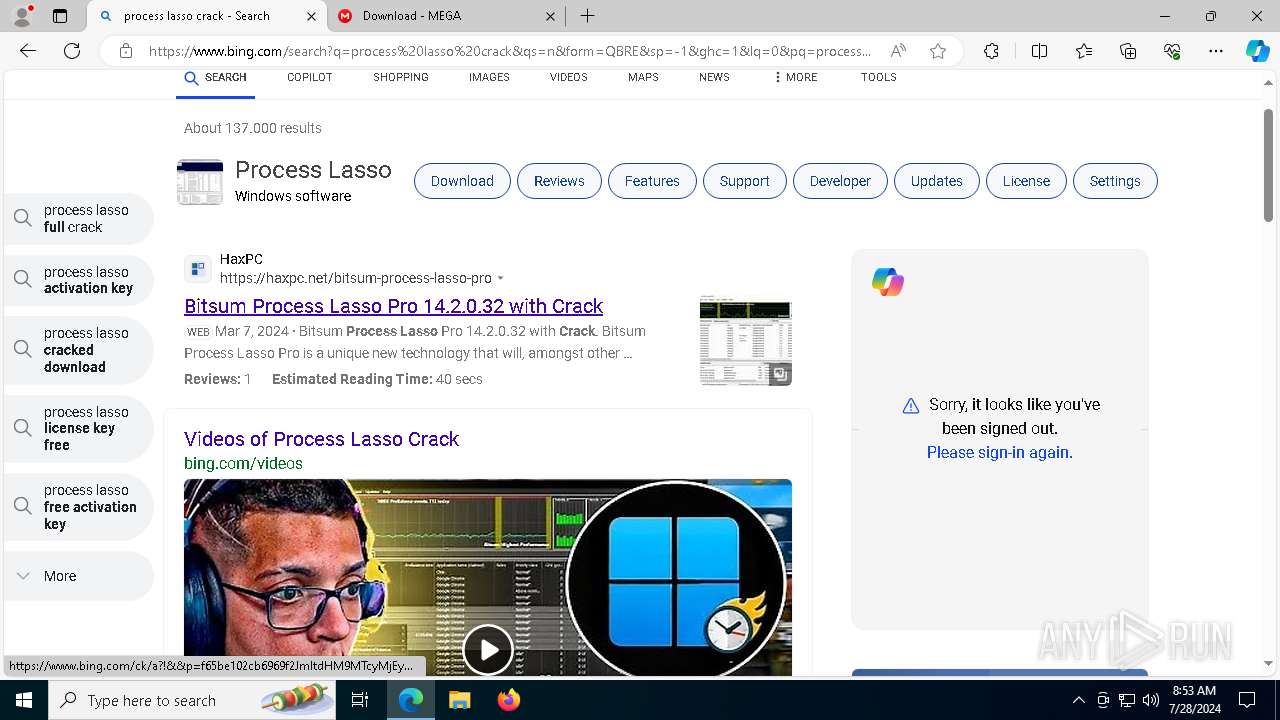Search process lasso license key free

pyautogui.click(x=78, y=428)
